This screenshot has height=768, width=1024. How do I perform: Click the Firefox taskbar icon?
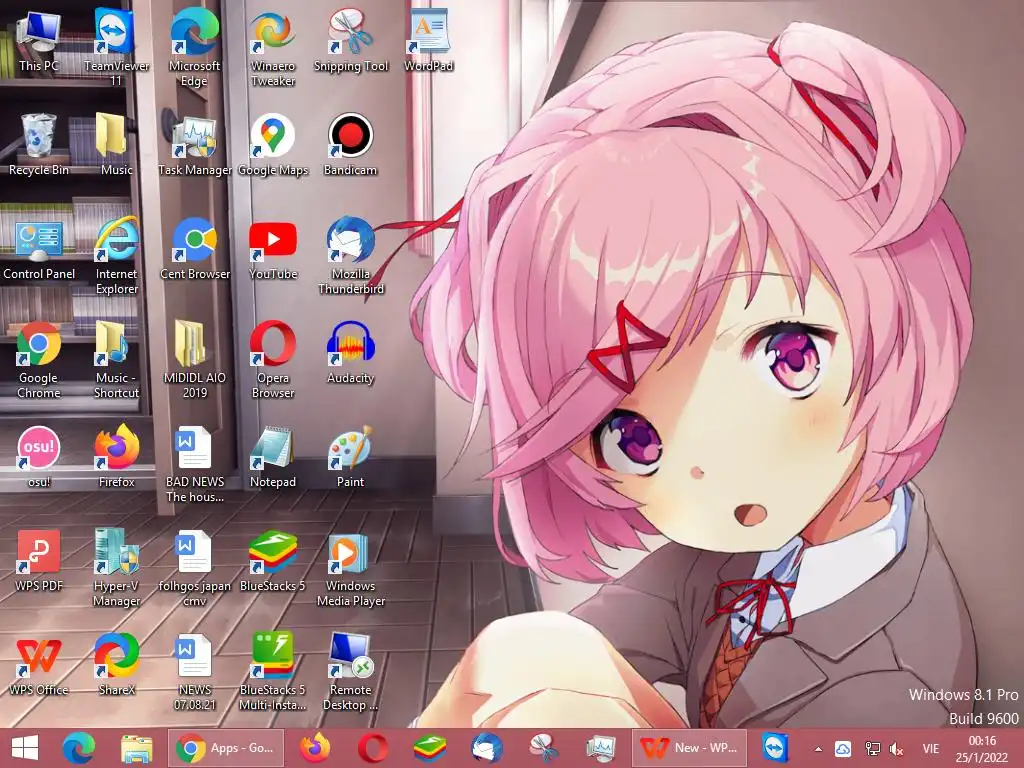[x=315, y=748]
